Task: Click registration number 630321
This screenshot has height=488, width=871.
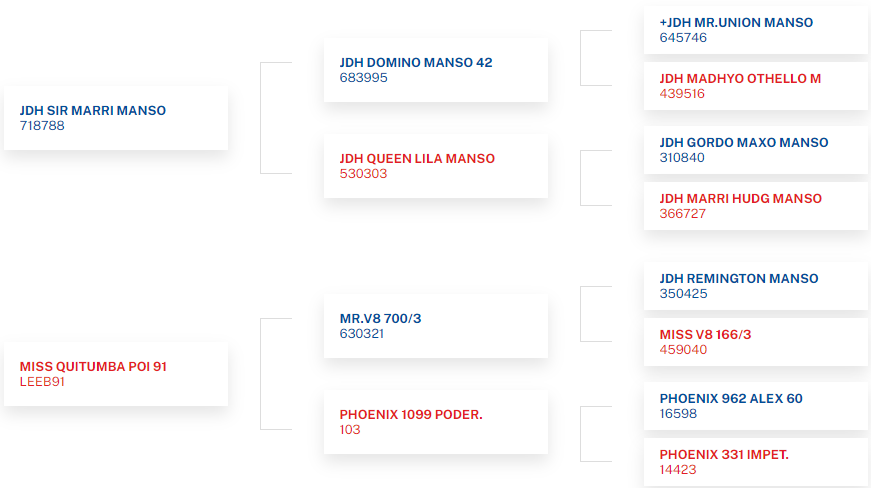Action: tap(362, 334)
